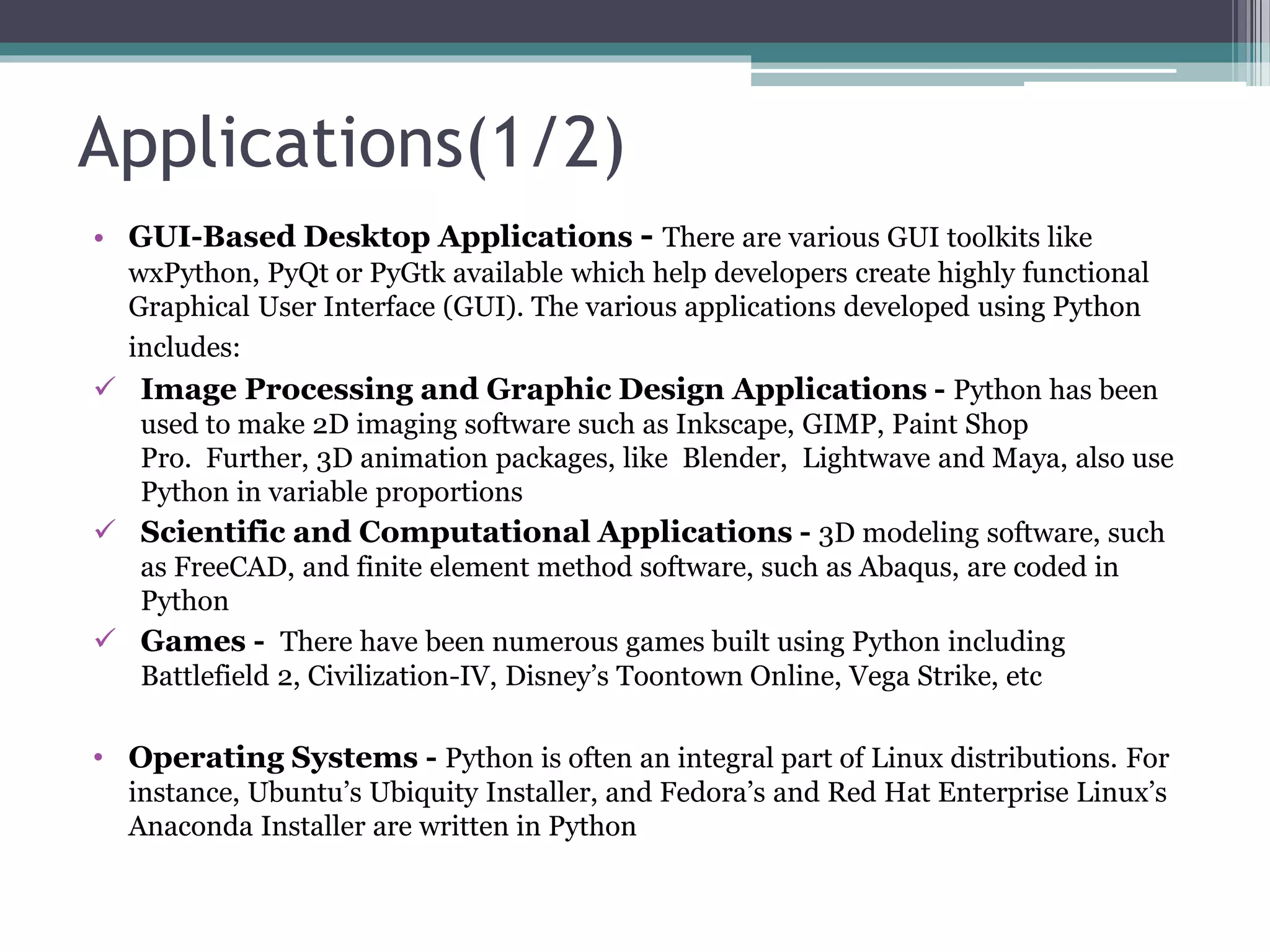
Task: Click the bold heading Image Processing and Graphic Design
Action: click(x=533, y=389)
